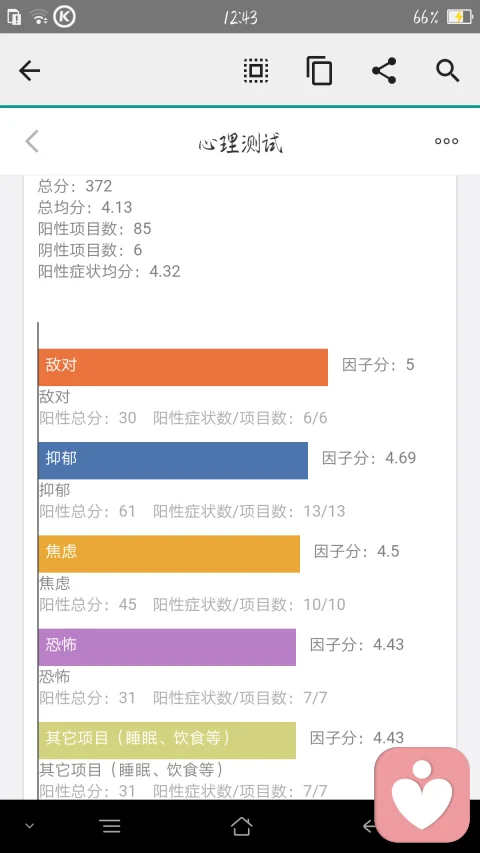
Task: Select the dotted selection-area icon
Action: point(256,71)
